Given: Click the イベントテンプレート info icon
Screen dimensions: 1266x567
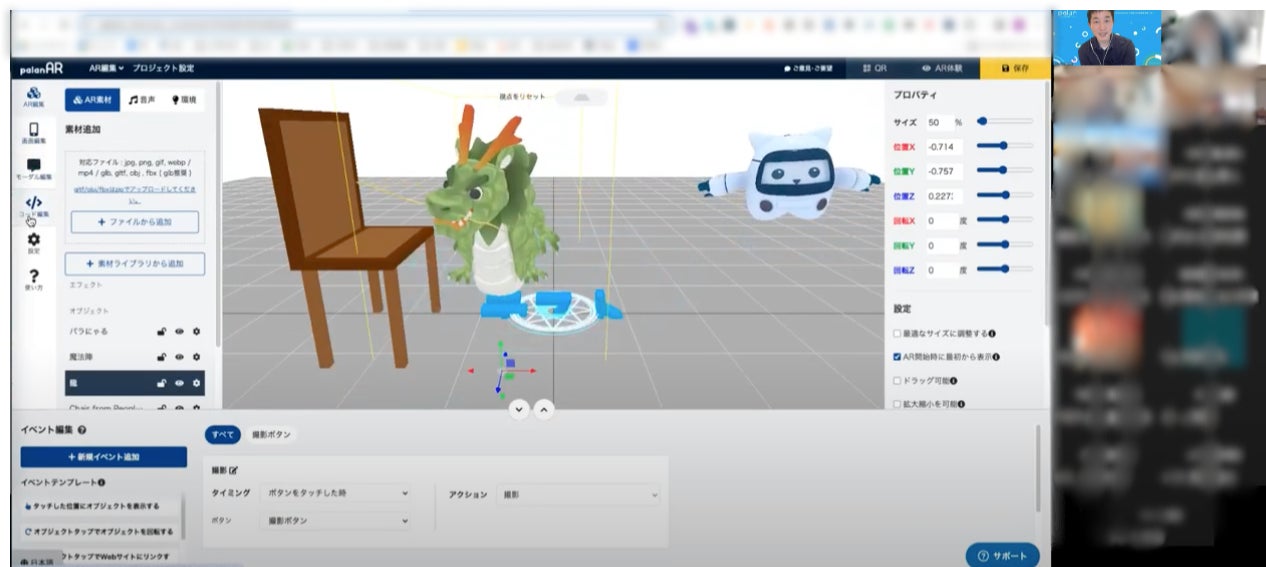Looking at the screenshot, I should (102, 482).
